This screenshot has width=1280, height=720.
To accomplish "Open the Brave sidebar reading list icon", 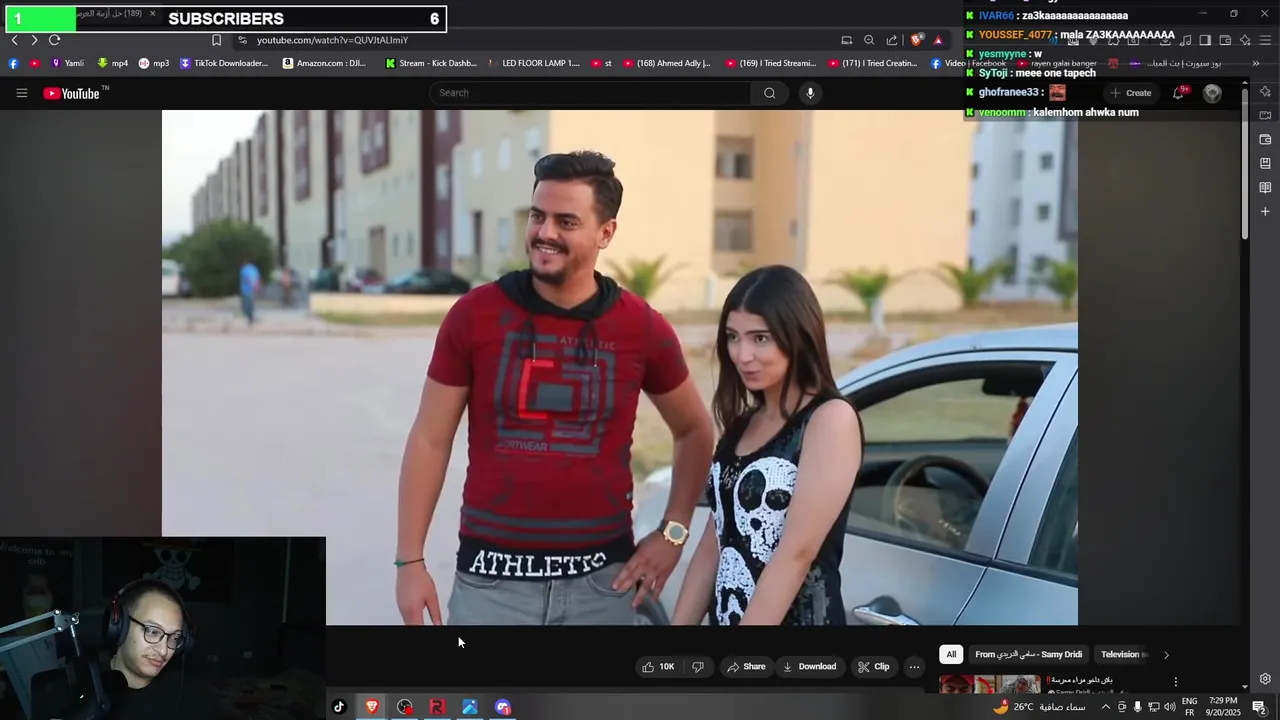I will coord(1265,187).
